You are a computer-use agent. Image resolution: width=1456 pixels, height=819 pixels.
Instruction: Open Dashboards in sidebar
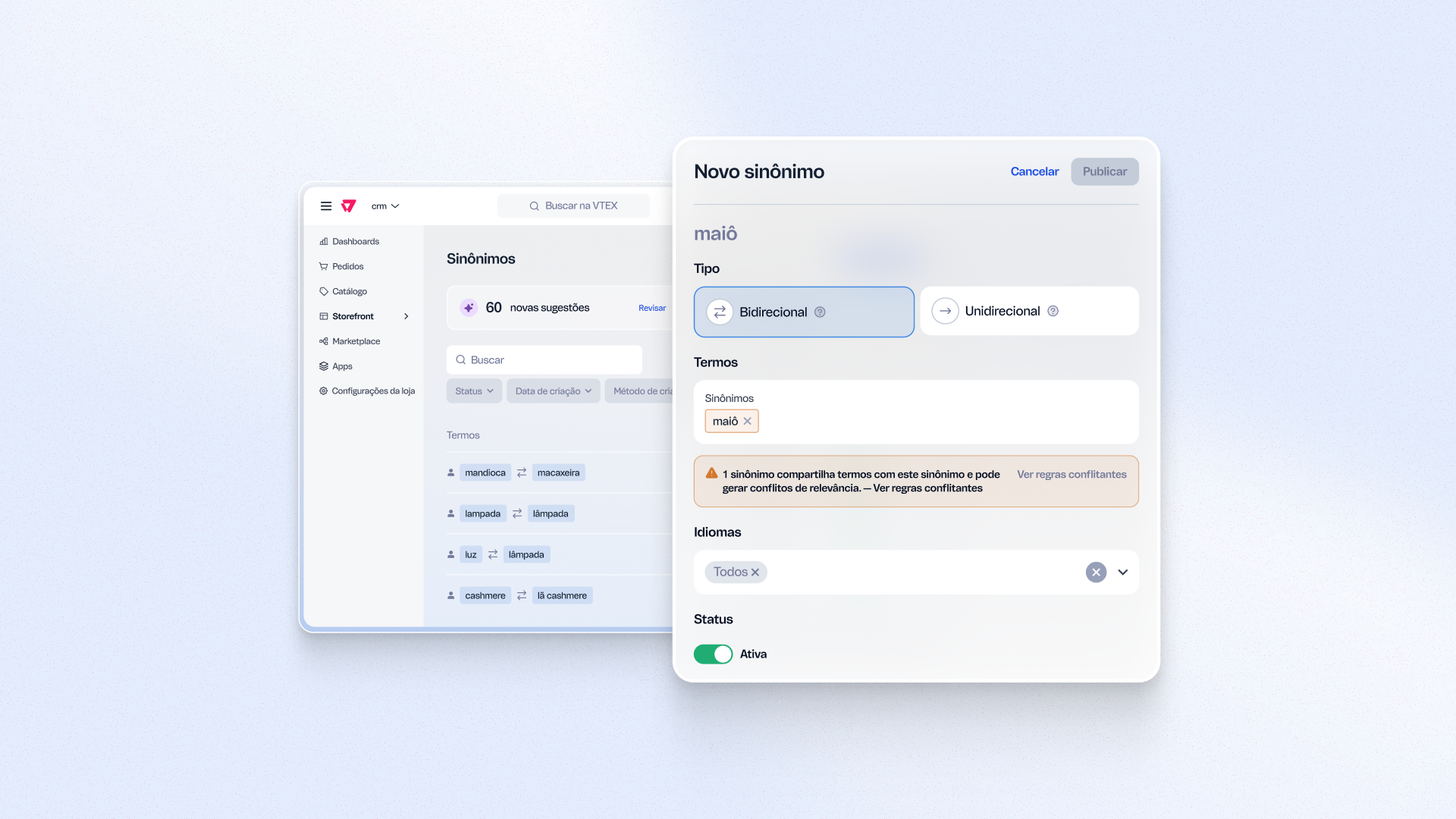pos(349,242)
